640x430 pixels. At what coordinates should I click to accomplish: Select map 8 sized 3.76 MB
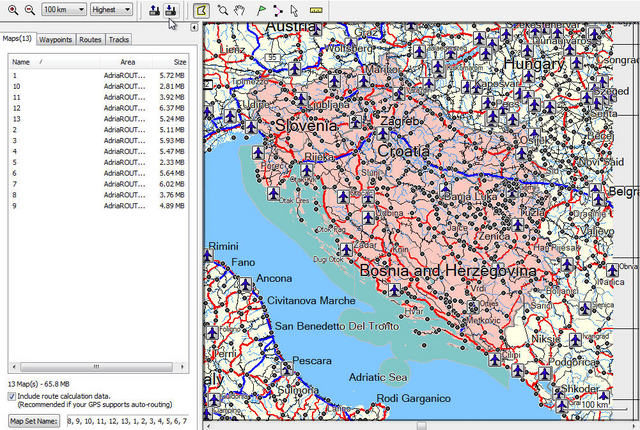click(x=98, y=195)
